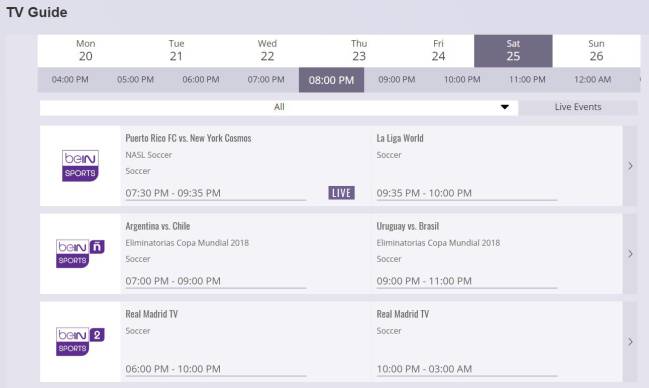Select the Sun 26 day tab
The image size is (649, 388).
tap(596, 51)
